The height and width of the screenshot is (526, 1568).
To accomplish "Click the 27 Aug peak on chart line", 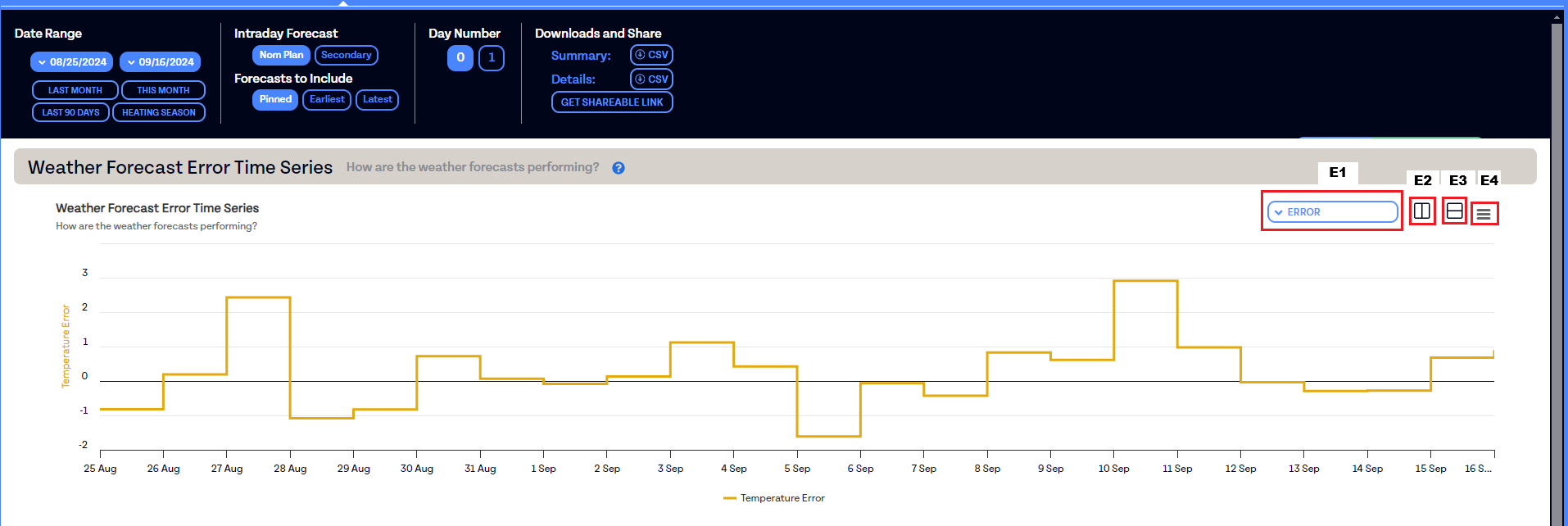I will pyautogui.click(x=258, y=297).
